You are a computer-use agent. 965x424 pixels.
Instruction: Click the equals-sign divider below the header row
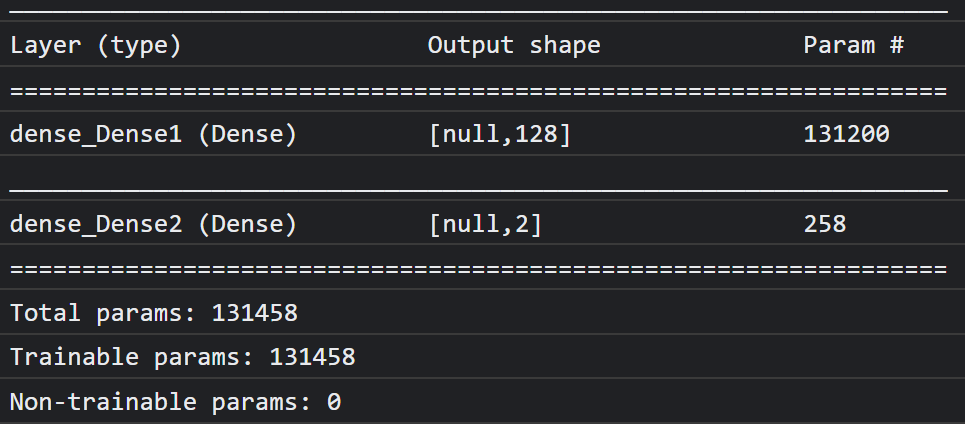(x=478, y=91)
